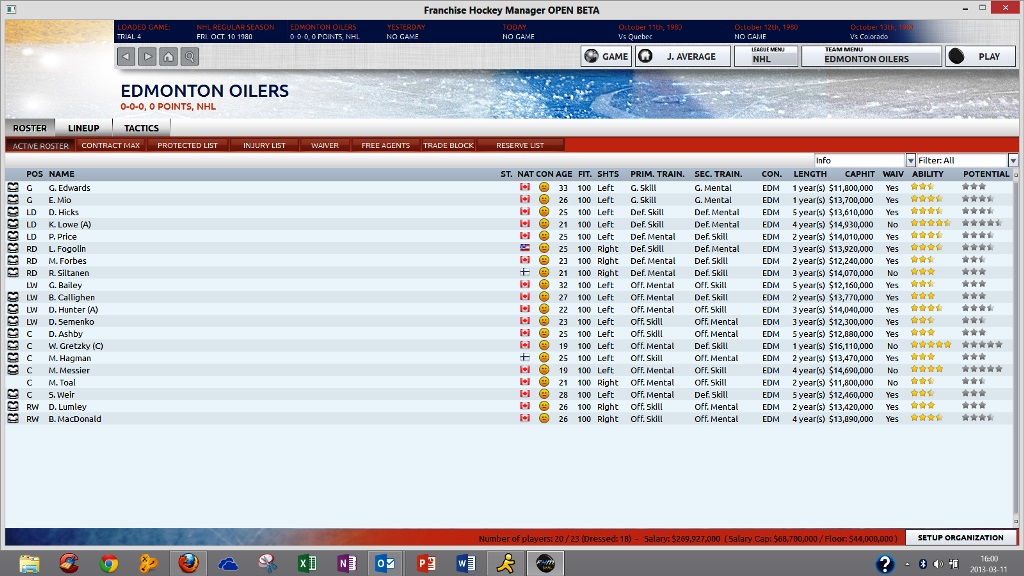This screenshot has height=576, width=1024.
Task: Click the SETUP ORGANIZATION button
Action: [960, 537]
